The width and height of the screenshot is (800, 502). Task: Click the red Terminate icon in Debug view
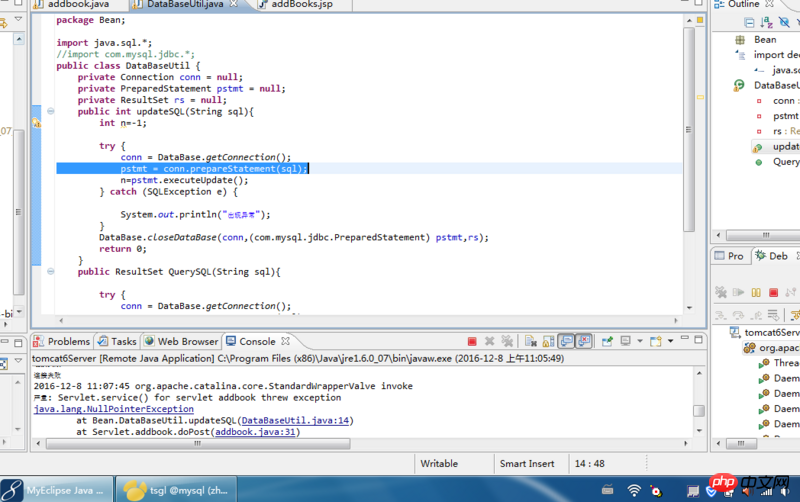coord(771,292)
